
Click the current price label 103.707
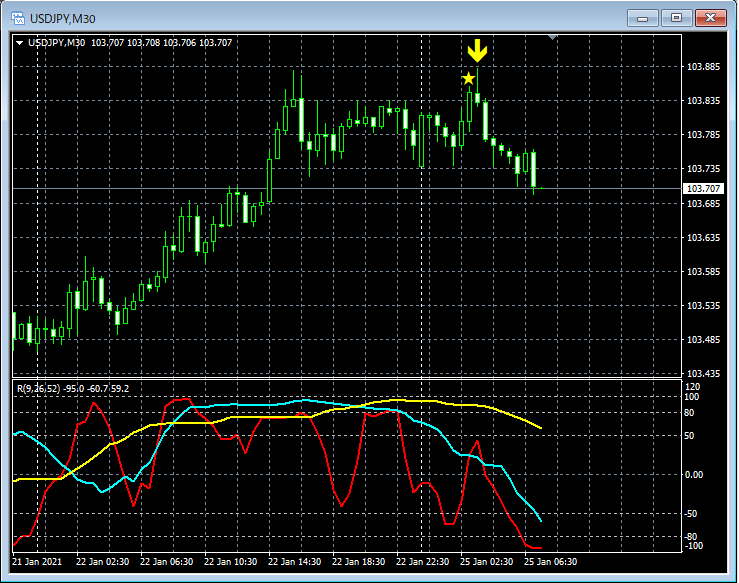coord(703,189)
